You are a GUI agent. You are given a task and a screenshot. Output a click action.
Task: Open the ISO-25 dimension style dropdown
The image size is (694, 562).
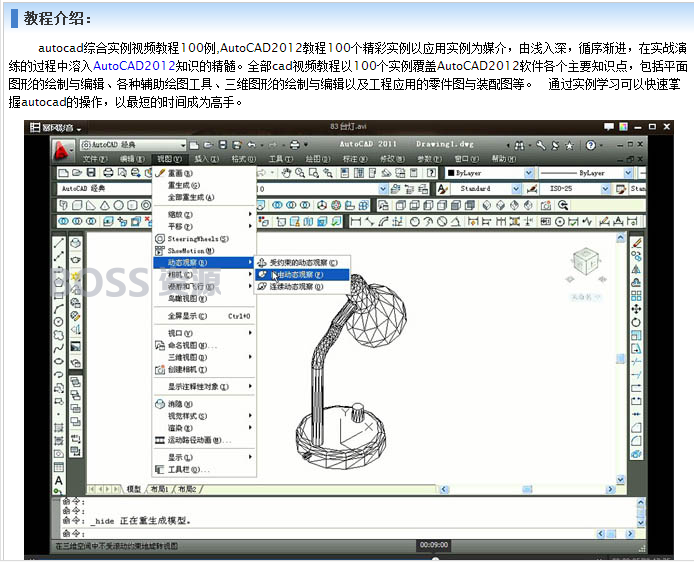pyautogui.click(x=605, y=189)
